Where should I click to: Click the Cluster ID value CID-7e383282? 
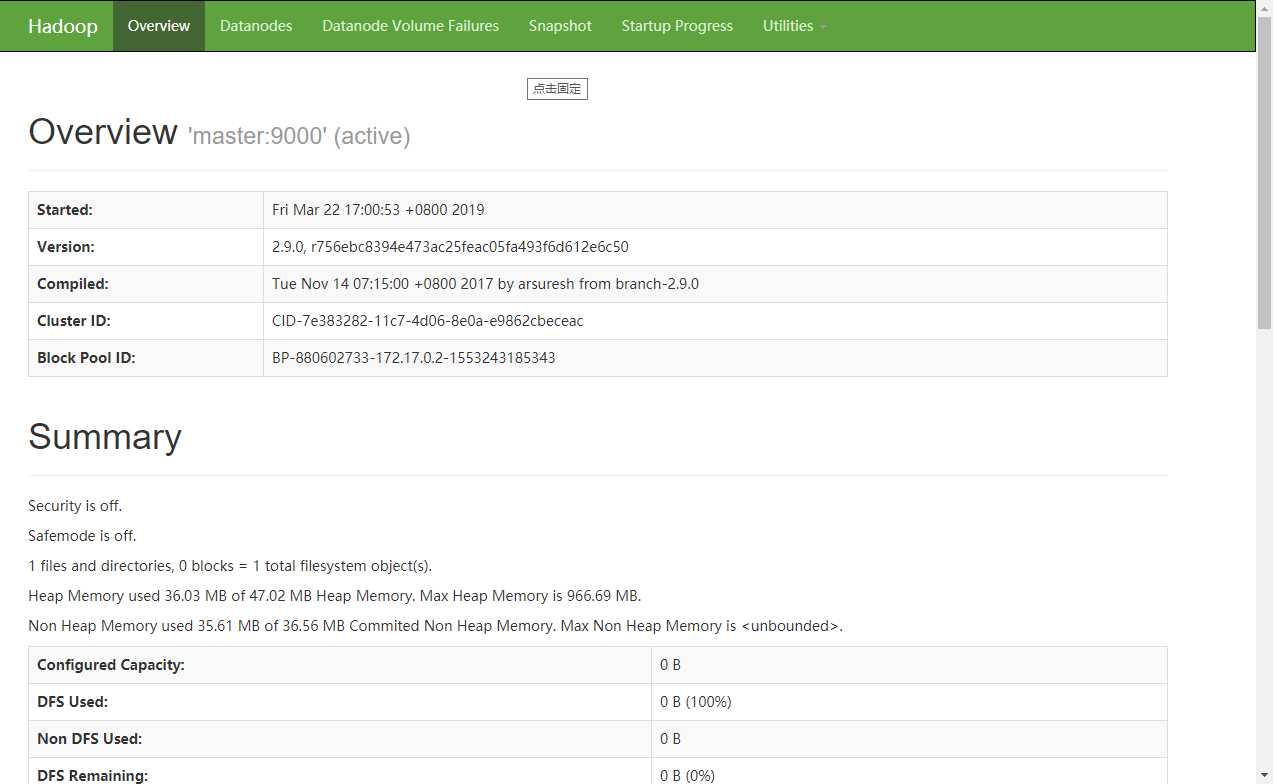pyautogui.click(x=427, y=321)
